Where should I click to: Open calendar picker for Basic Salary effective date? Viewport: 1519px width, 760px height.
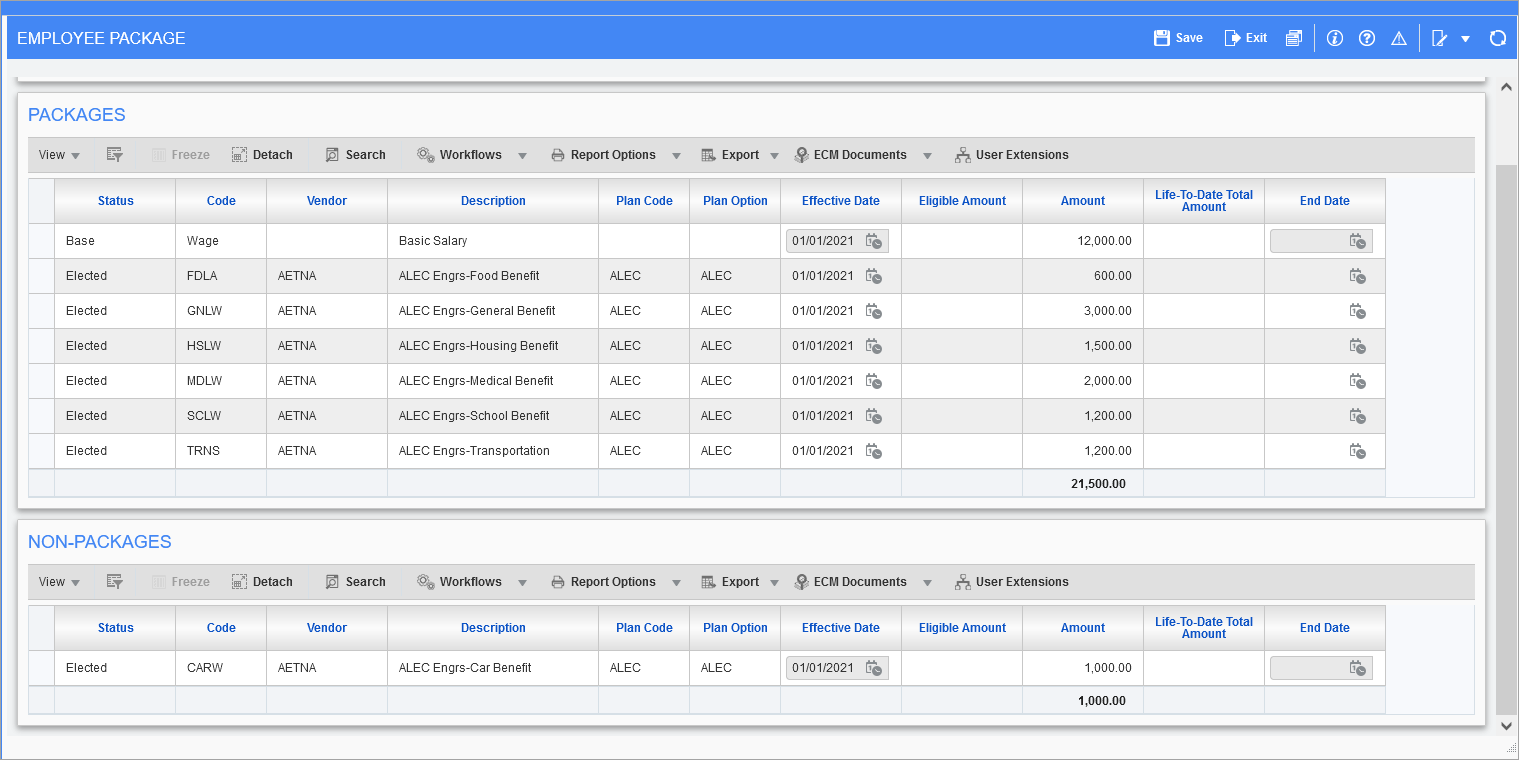[x=873, y=241]
